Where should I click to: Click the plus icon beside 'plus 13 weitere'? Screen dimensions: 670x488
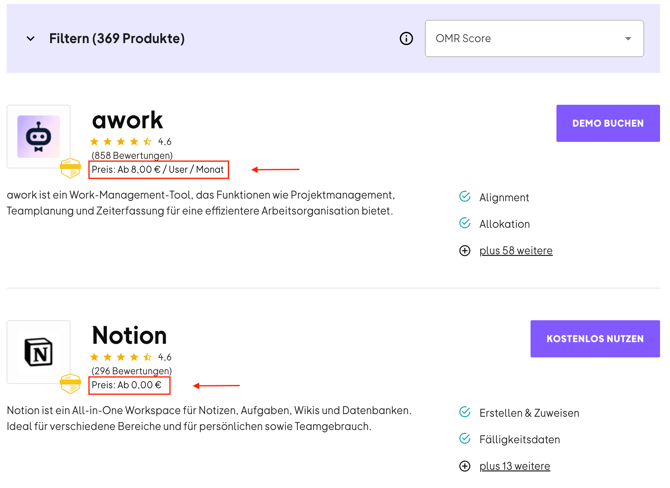tap(465, 466)
